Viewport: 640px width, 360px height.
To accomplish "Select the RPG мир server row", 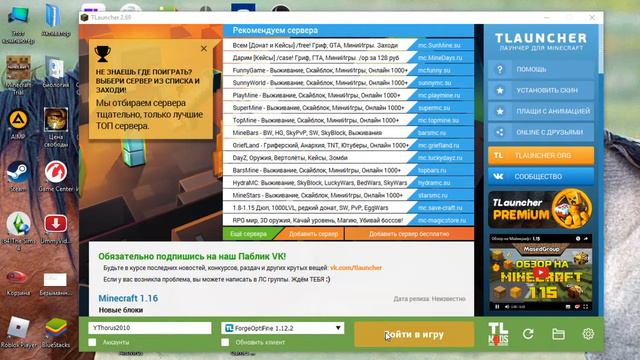I will coord(349,220).
